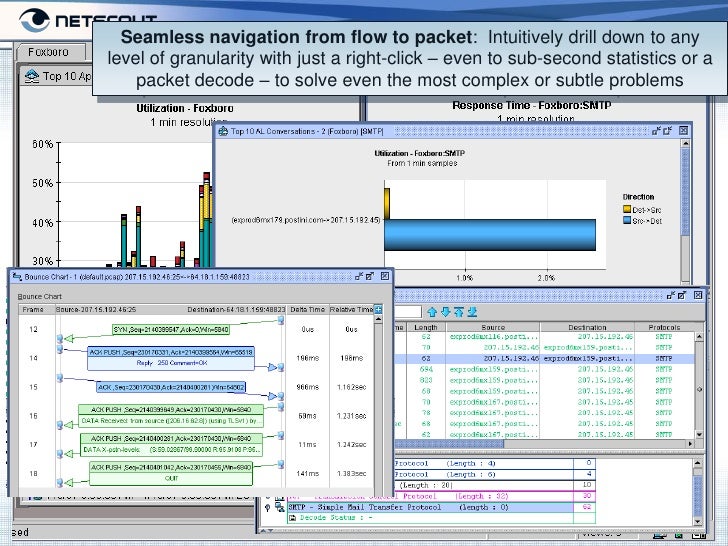Select the Protocol (Length : 6) decode row
The image size is (728, 546).
point(484,474)
